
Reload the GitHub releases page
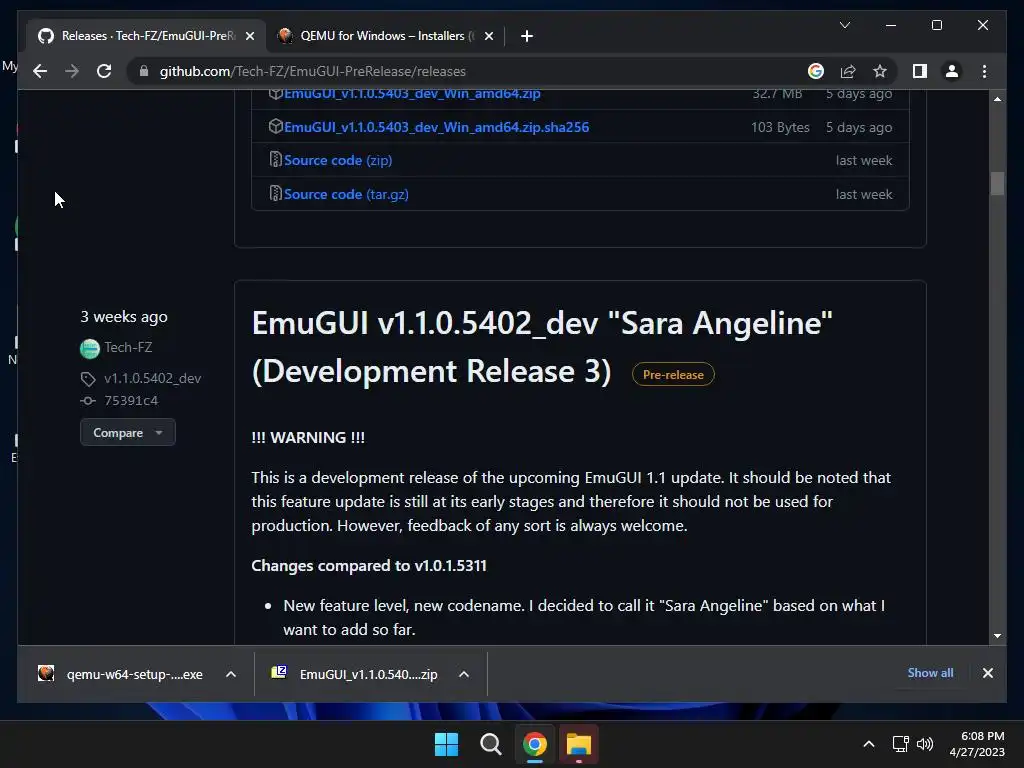[104, 71]
